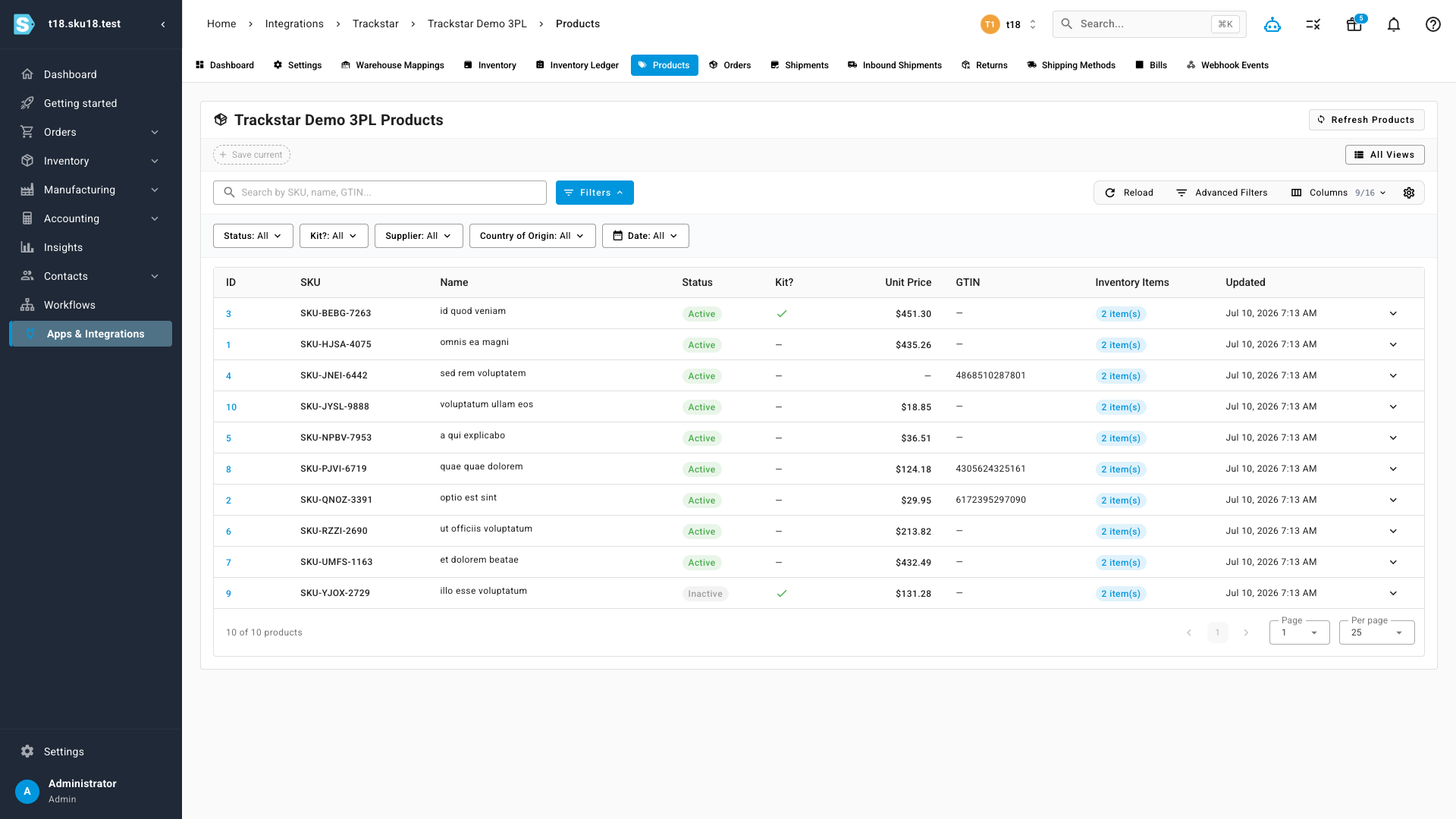Sort by the Updated column header
1456x819 pixels.
coord(1245,282)
